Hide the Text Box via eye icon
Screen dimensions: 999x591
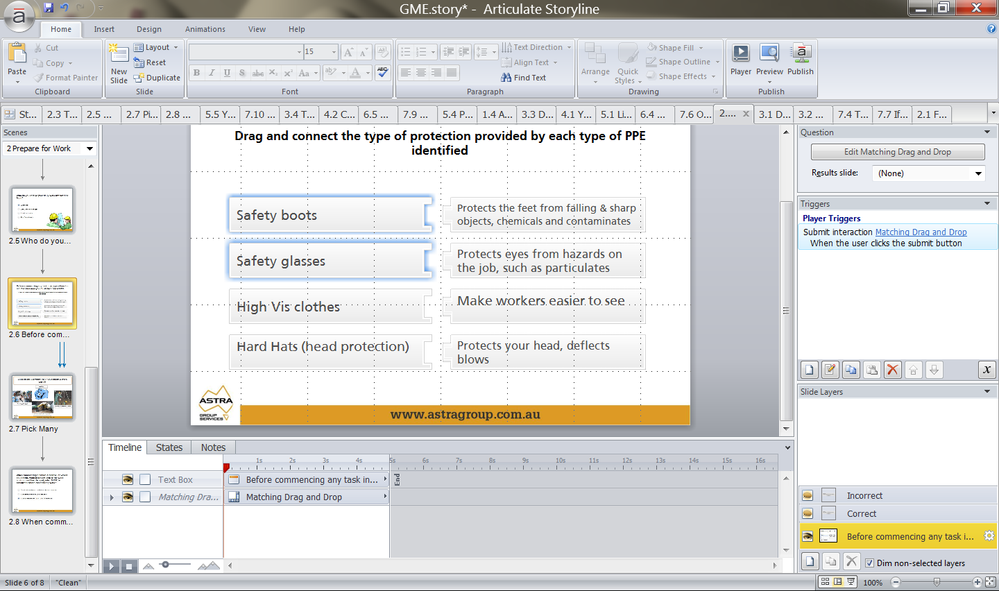tap(128, 480)
